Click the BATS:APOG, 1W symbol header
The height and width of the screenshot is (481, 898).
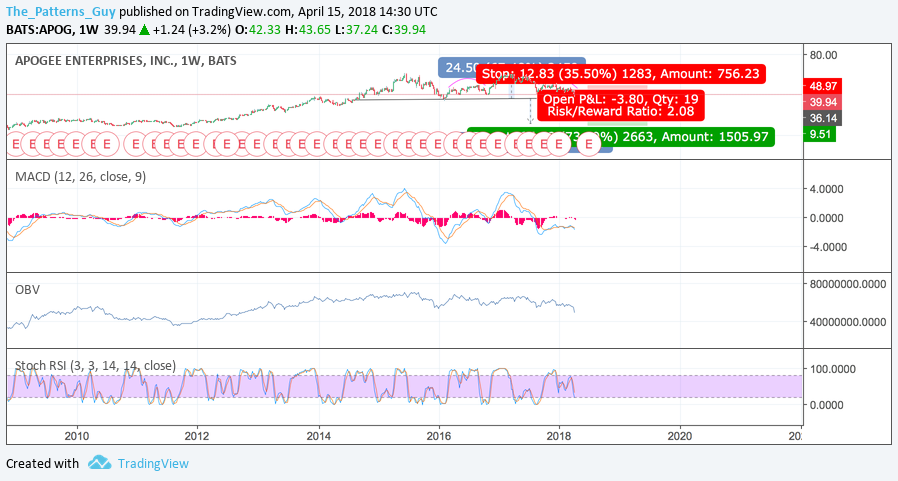point(53,30)
